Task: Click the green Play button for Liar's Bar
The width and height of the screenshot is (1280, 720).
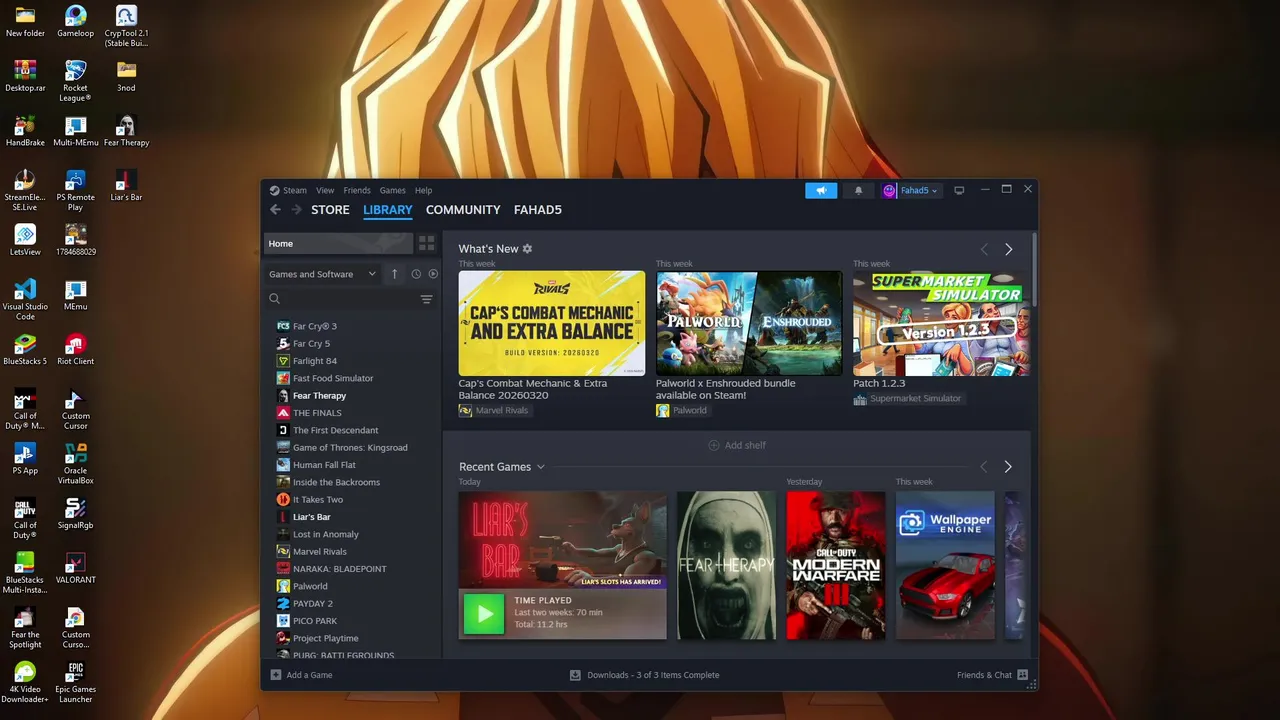Action: click(484, 614)
